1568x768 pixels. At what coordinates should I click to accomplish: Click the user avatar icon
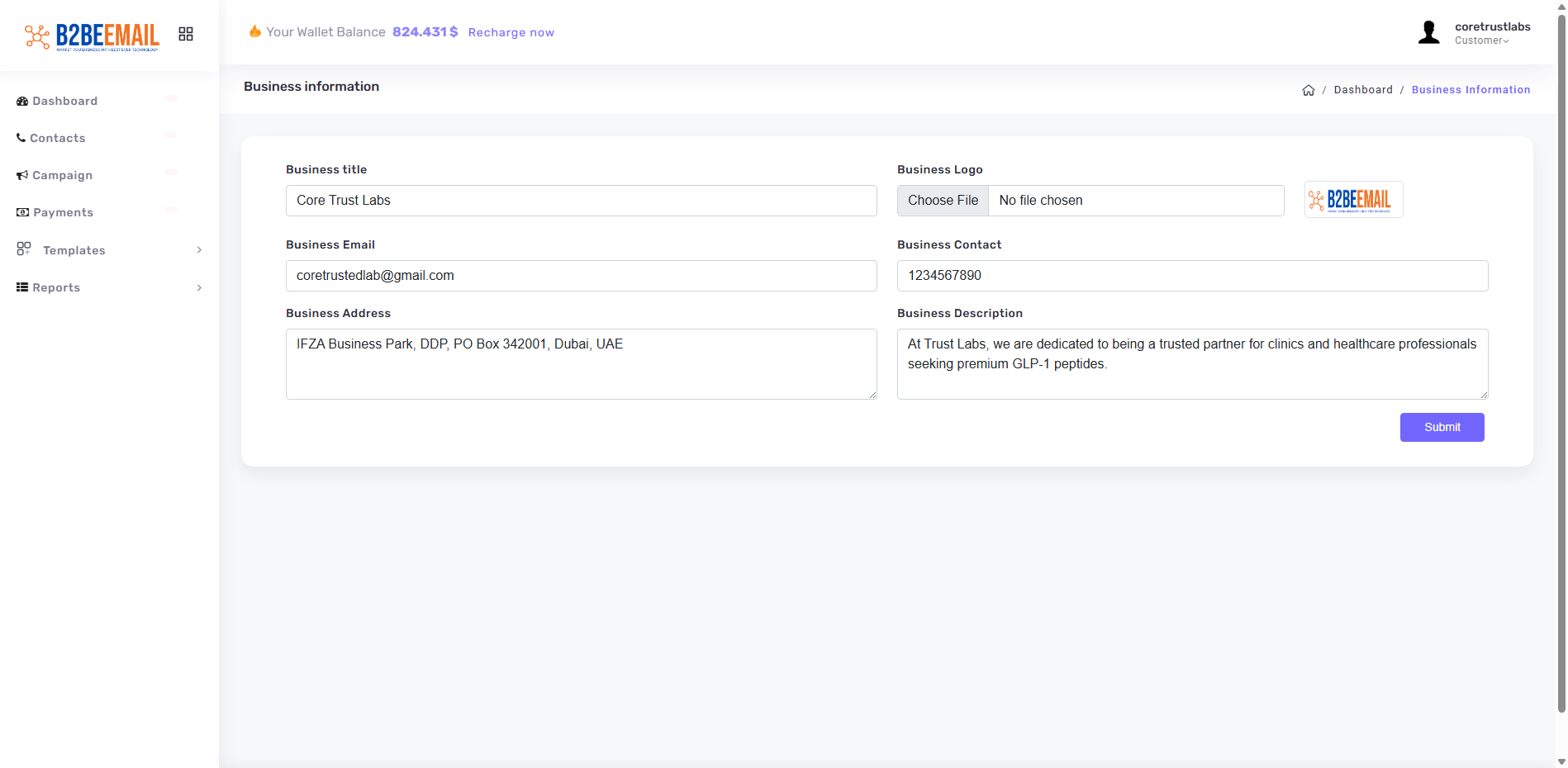[1428, 32]
